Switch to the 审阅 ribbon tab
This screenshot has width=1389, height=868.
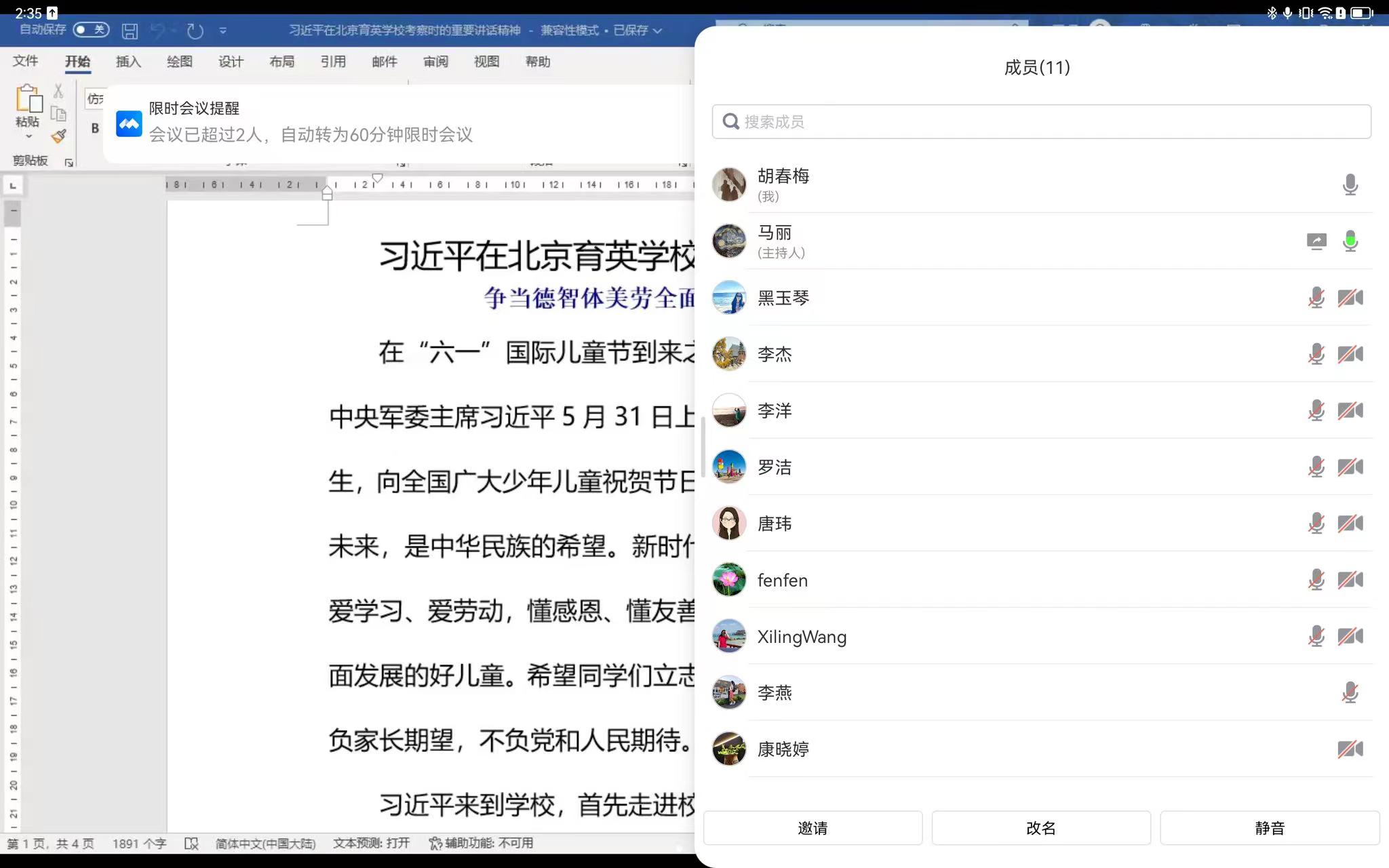(435, 62)
